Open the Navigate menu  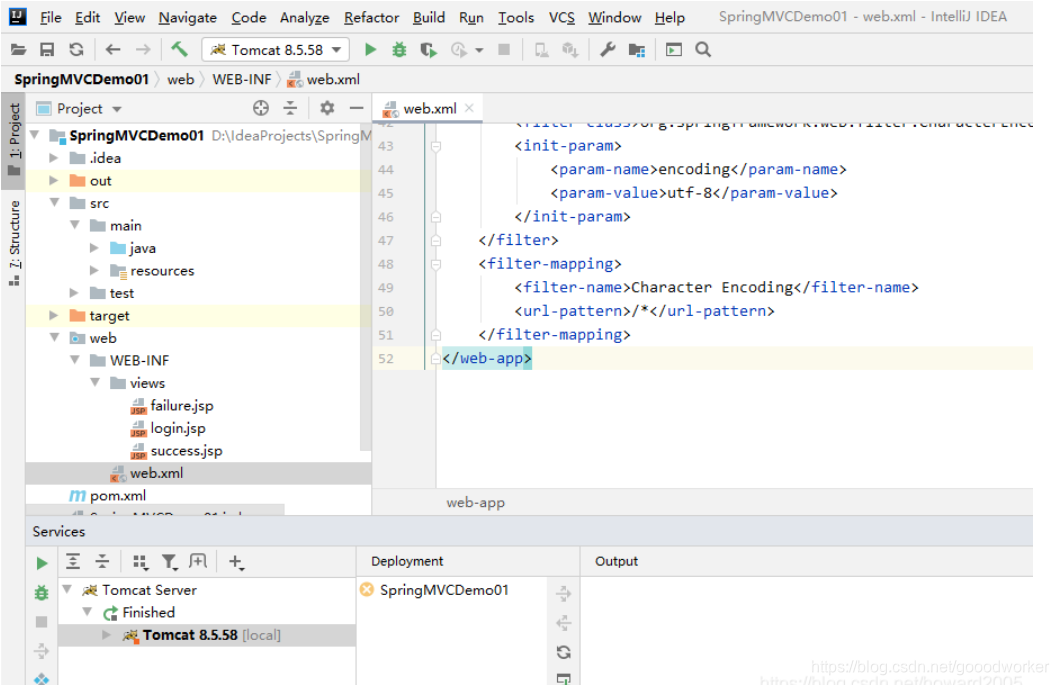pos(188,17)
